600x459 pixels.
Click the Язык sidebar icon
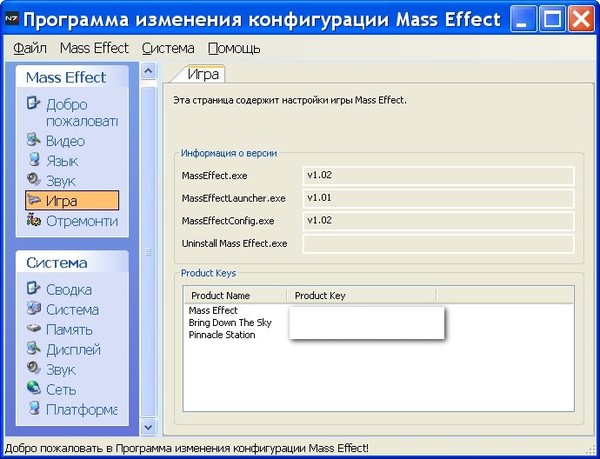34,160
